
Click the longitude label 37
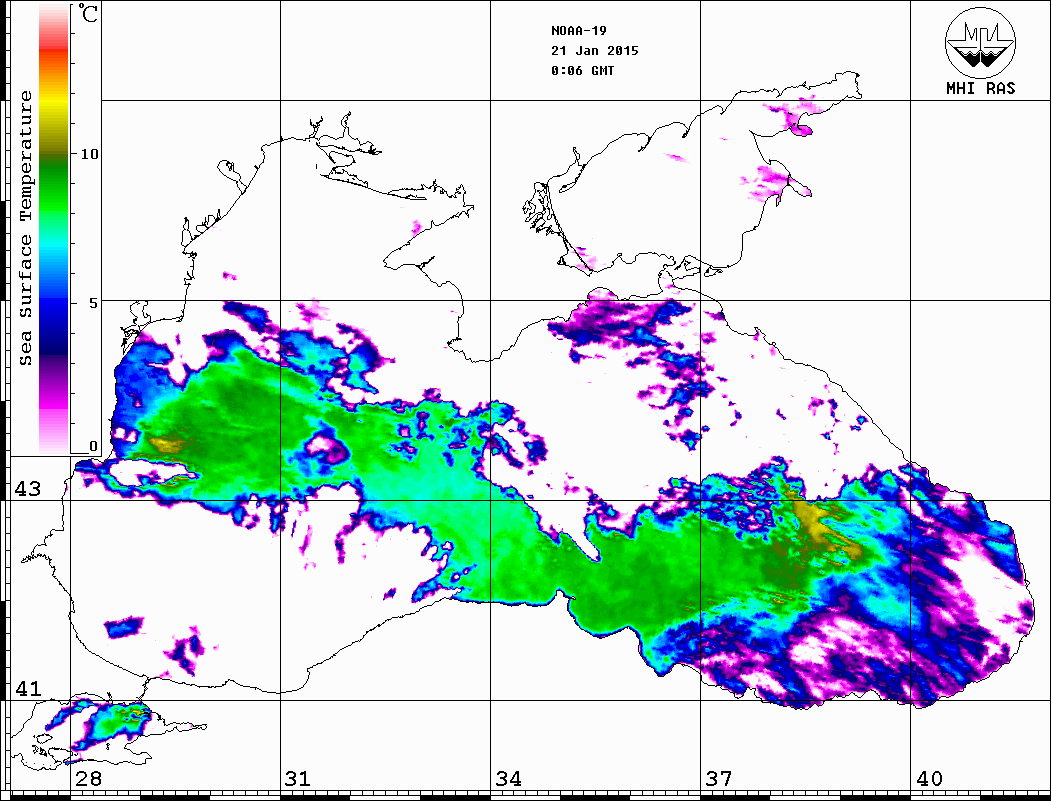[x=718, y=779]
